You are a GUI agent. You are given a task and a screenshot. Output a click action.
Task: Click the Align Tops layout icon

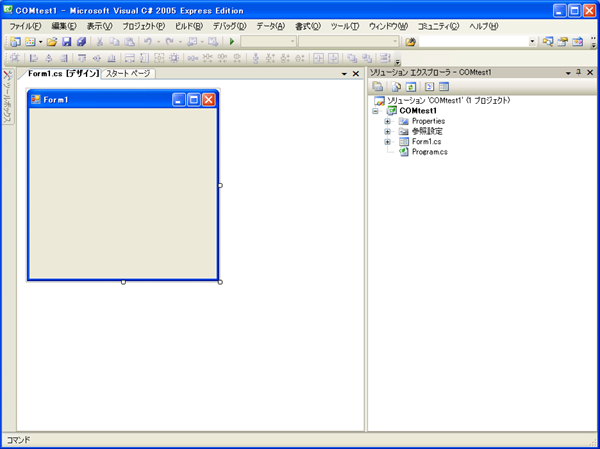(x=82, y=58)
